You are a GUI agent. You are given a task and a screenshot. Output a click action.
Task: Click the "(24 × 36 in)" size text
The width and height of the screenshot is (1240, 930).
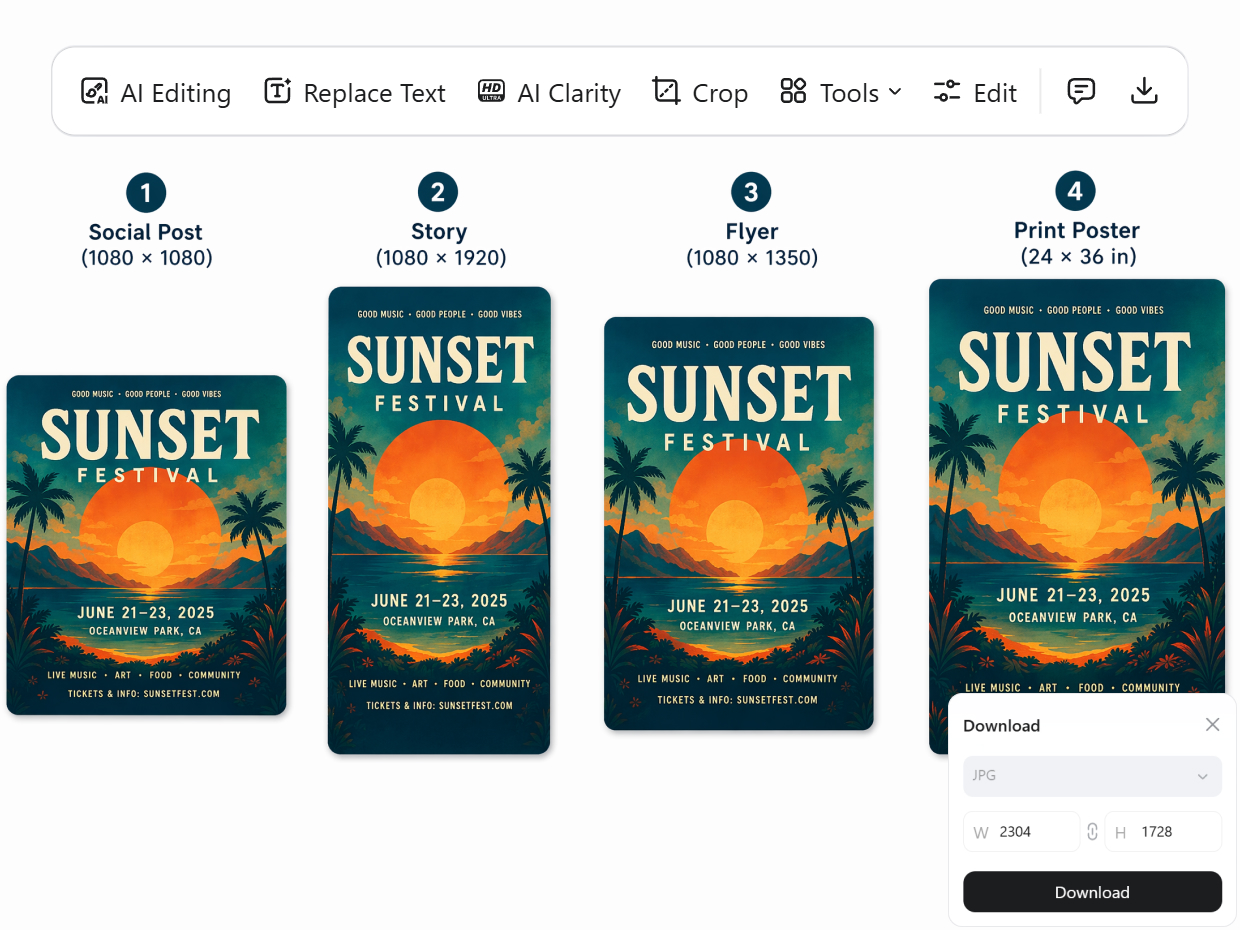(x=1078, y=256)
